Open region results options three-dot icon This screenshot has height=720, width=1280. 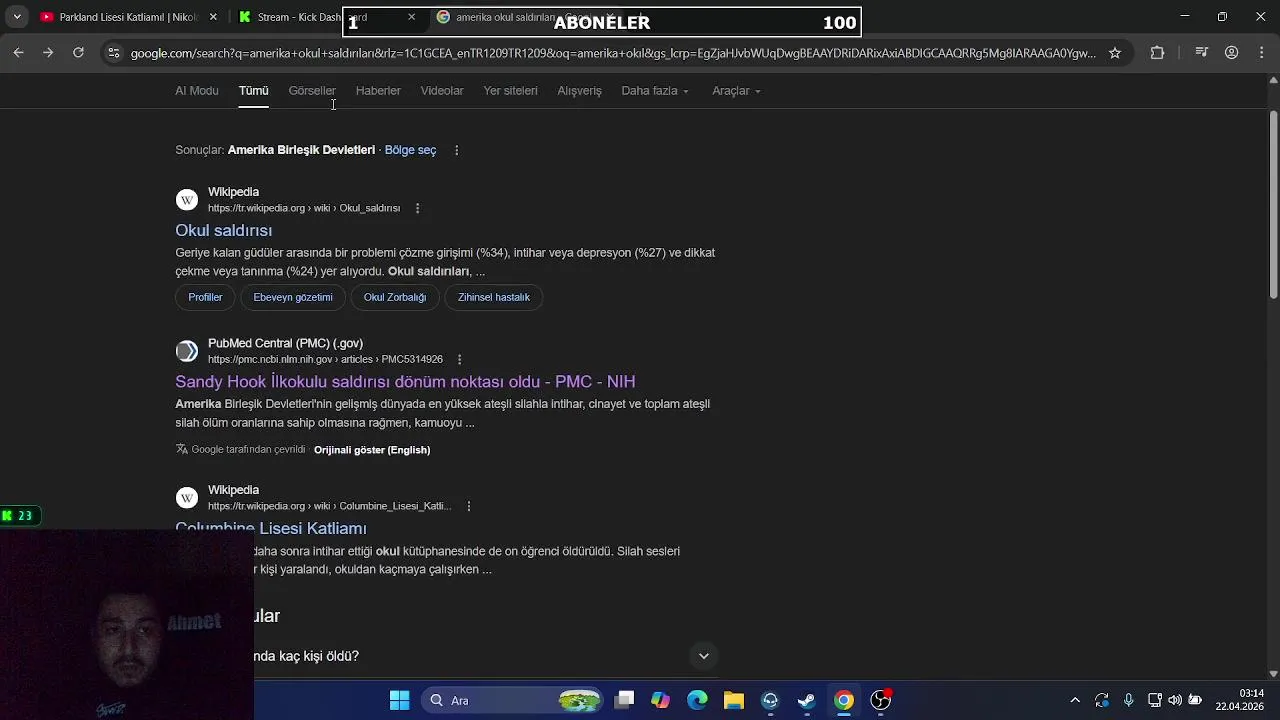(456, 150)
